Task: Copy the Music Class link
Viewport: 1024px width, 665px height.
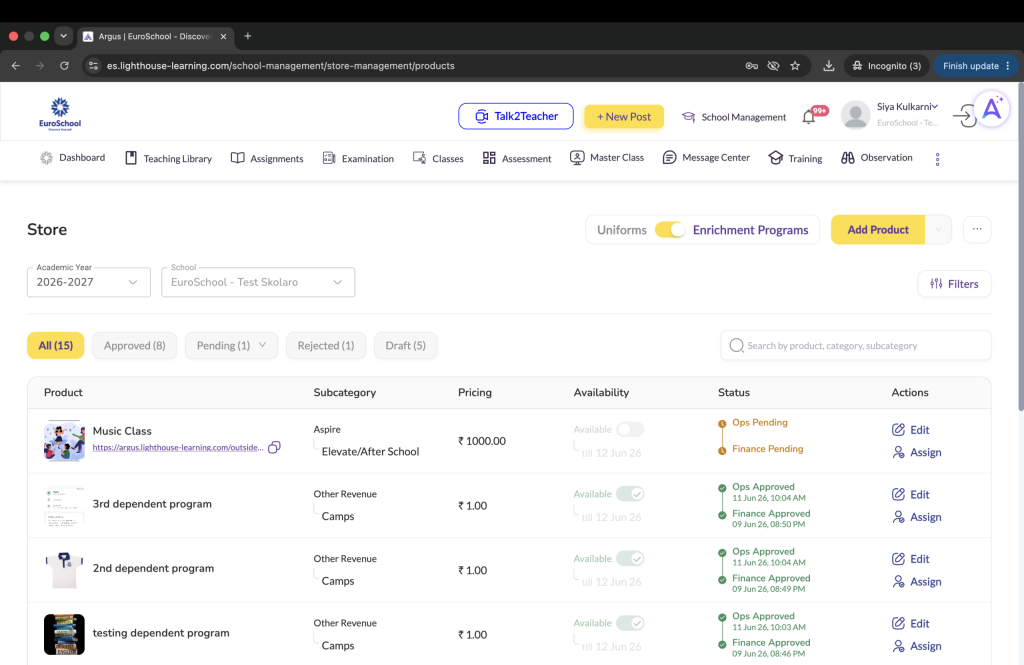Action: pos(274,447)
